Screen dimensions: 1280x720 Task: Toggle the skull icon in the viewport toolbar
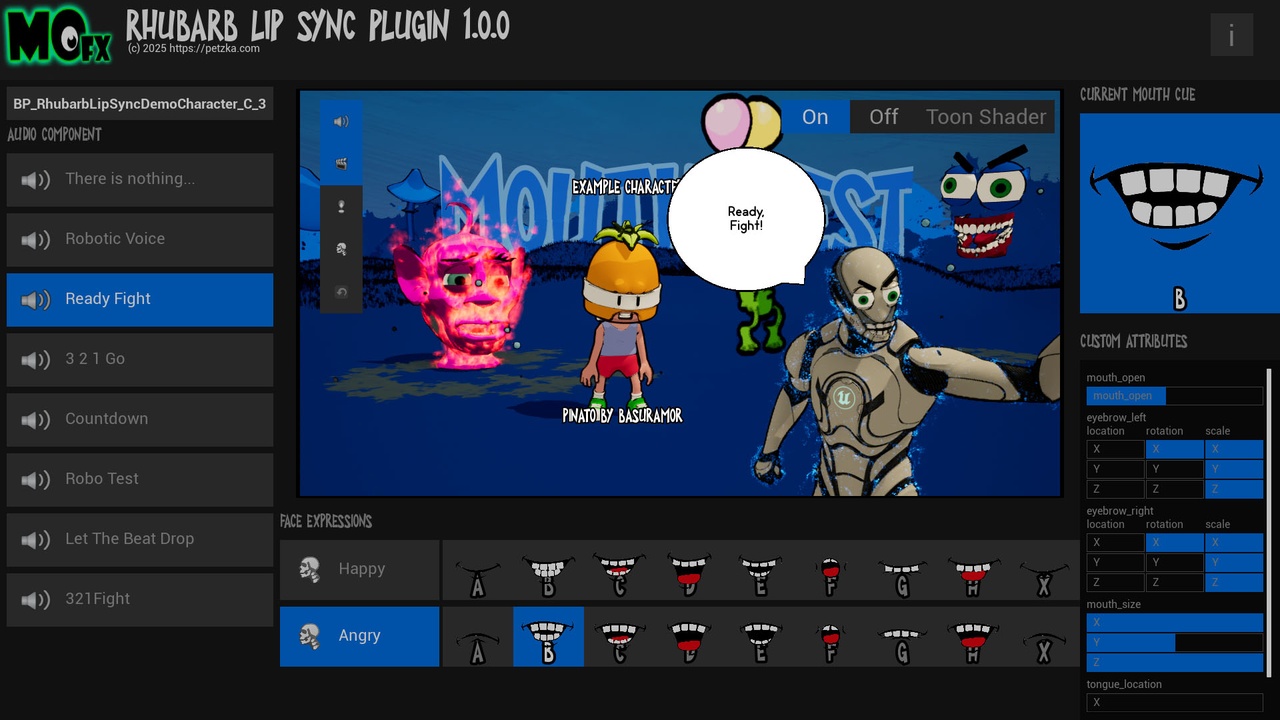tap(341, 249)
